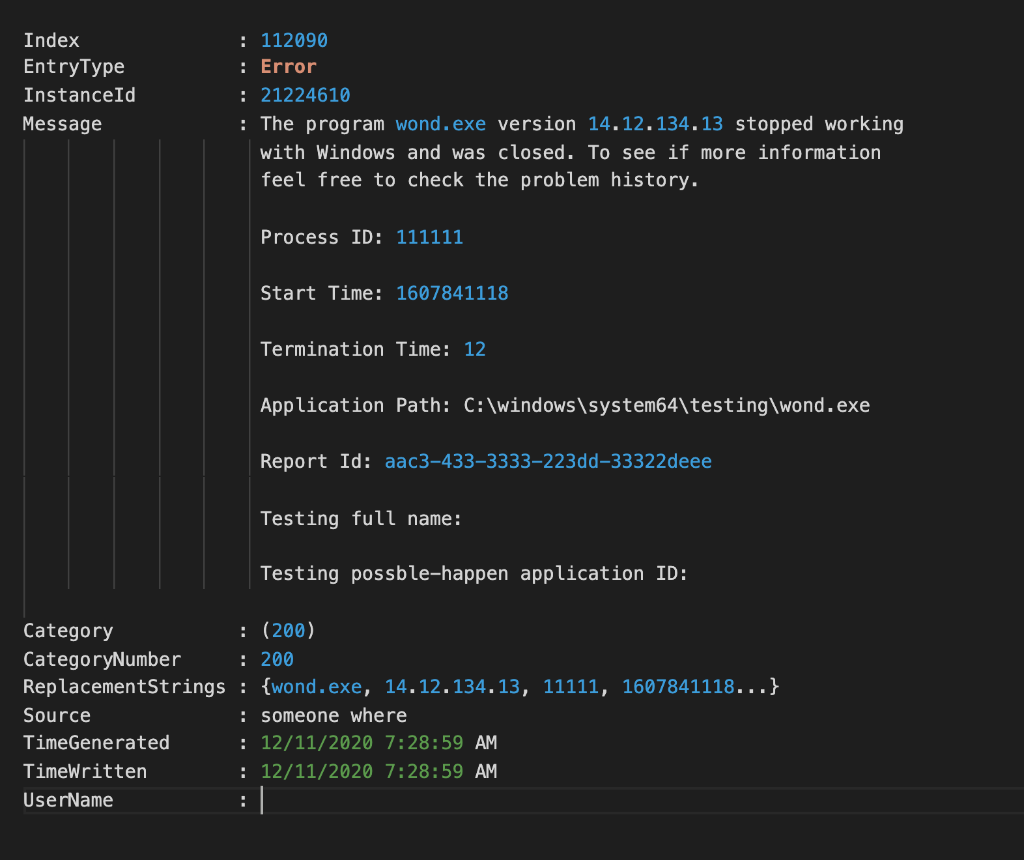
Task: Click the Error entry type text
Action: (x=288, y=67)
